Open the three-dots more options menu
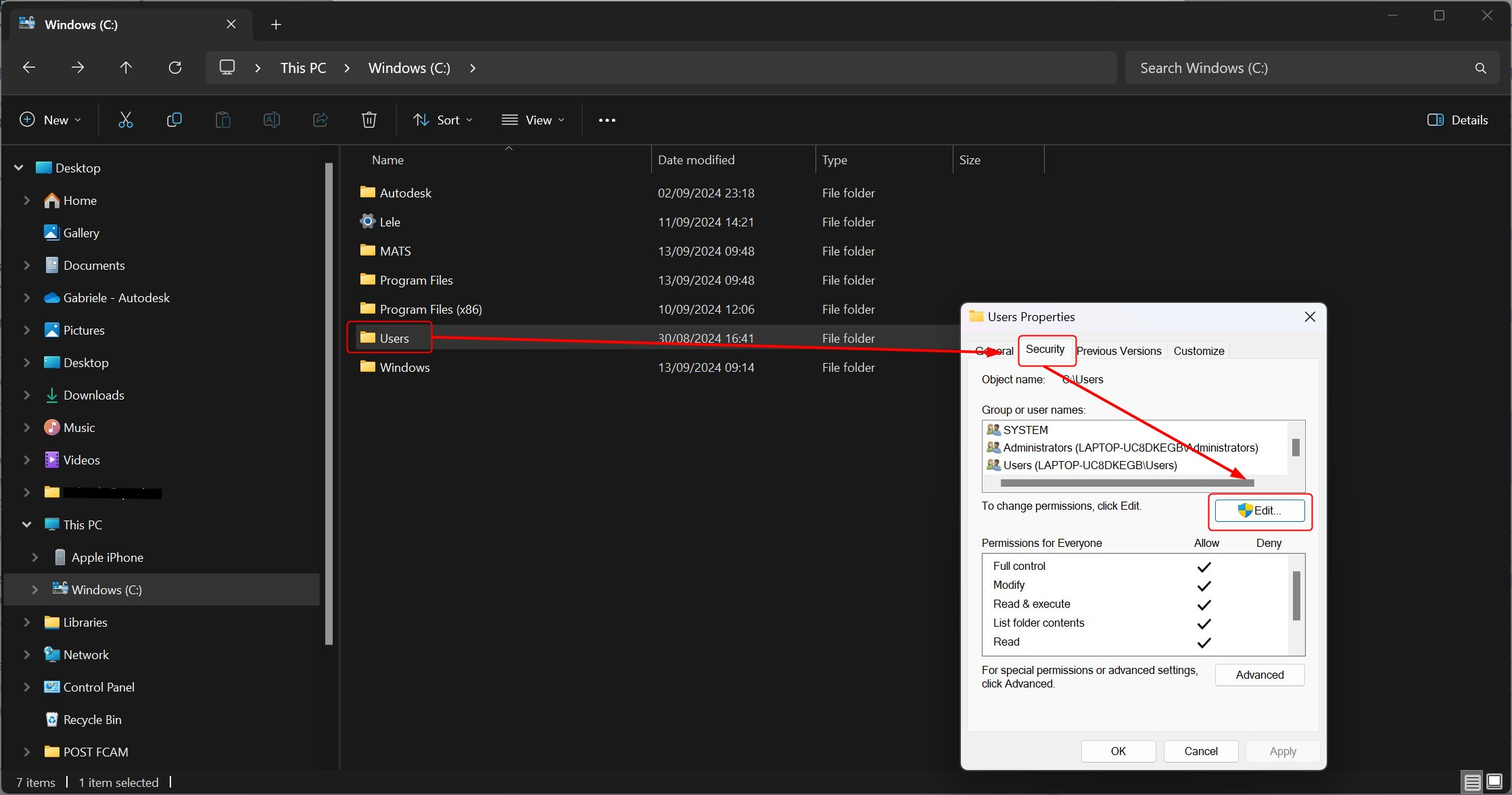Screen dimensions: 1512x795 (x=607, y=120)
